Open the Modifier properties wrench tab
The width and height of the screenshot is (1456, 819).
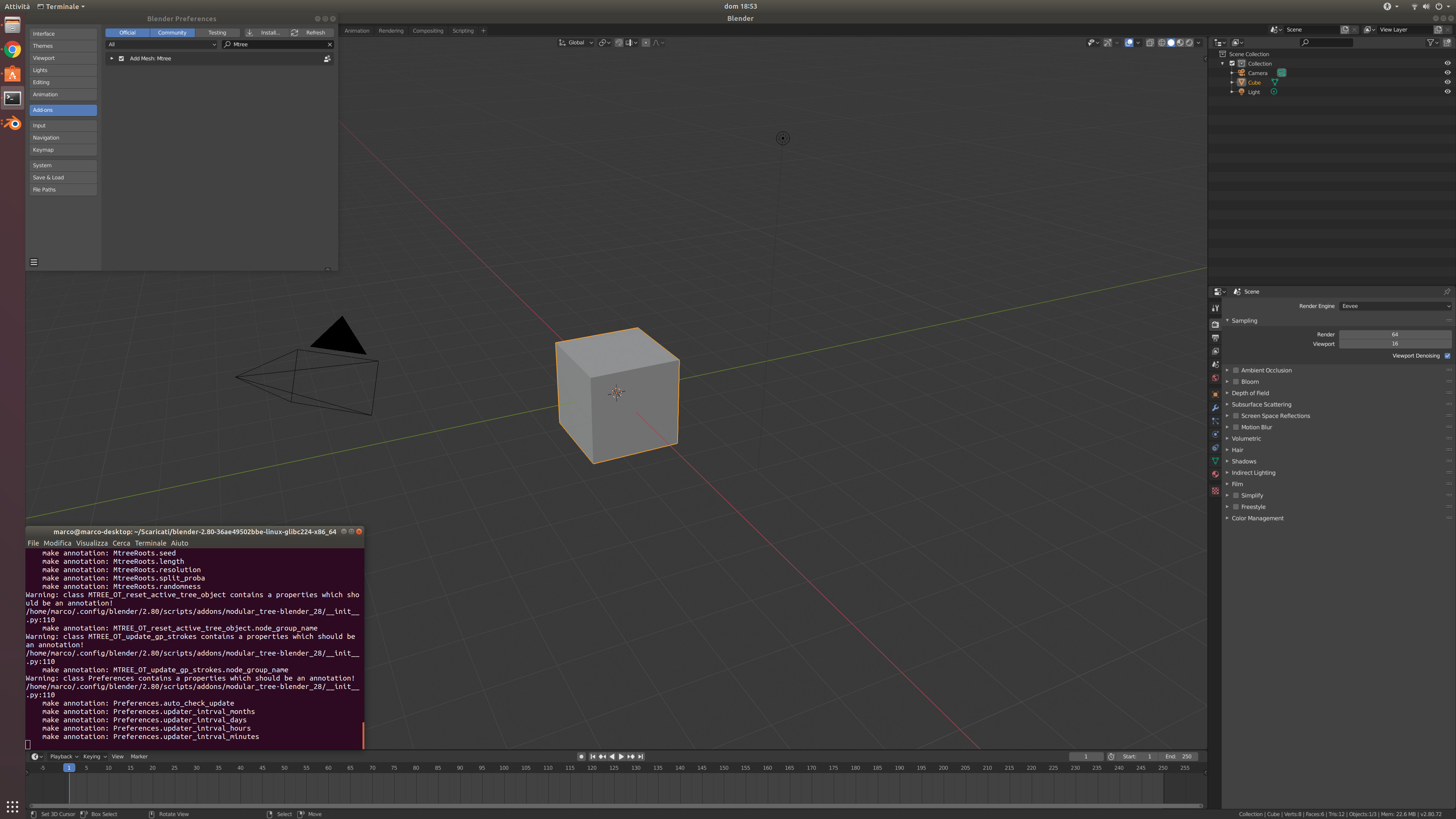(1215, 408)
